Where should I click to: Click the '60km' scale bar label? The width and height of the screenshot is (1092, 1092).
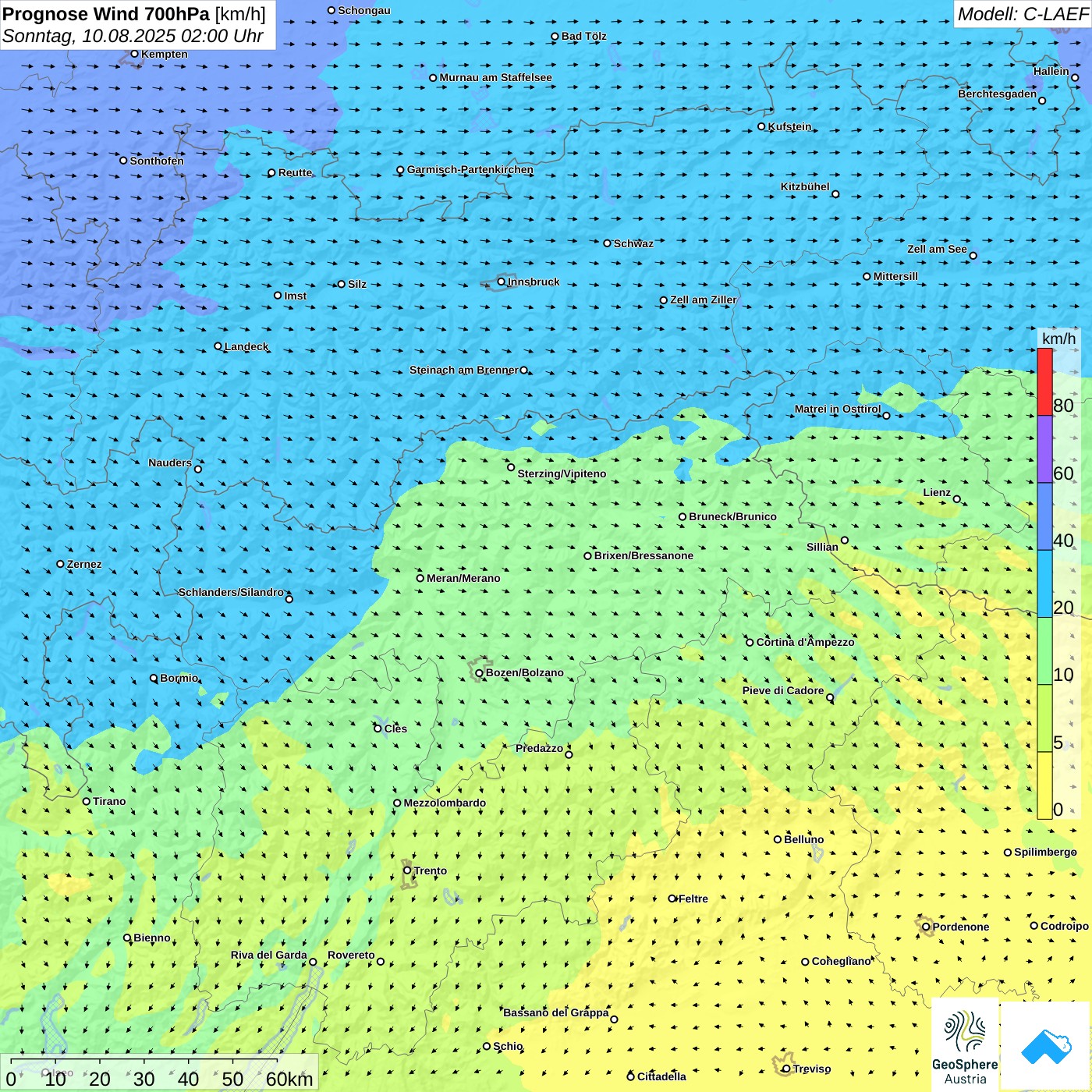pyautogui.click(x=289, y=1079)
